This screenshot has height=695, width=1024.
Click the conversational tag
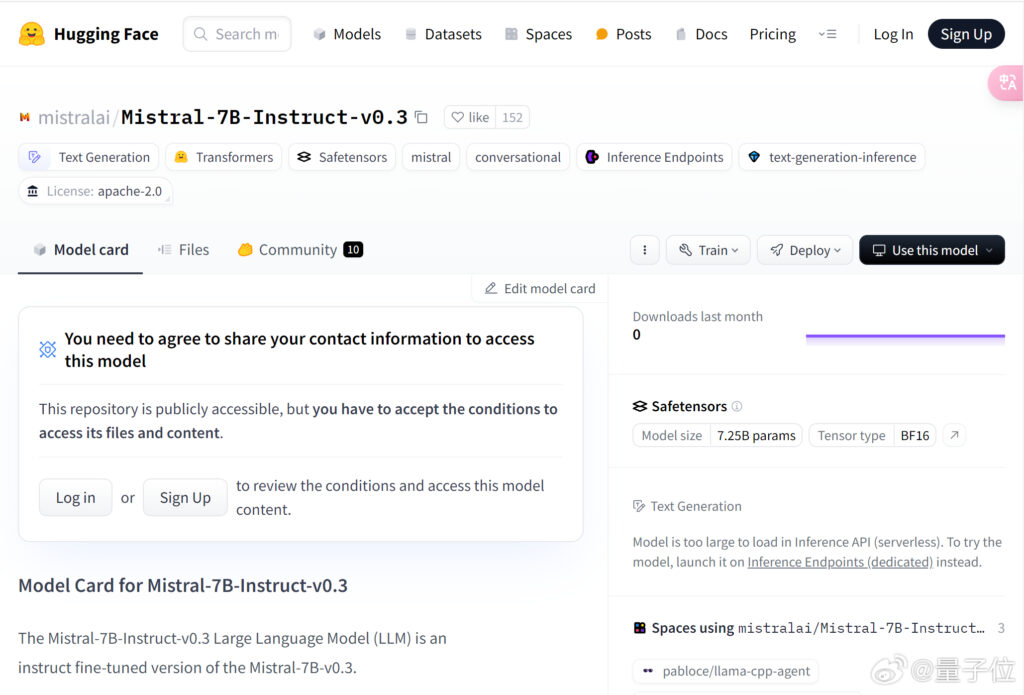(x=518, y=157)
